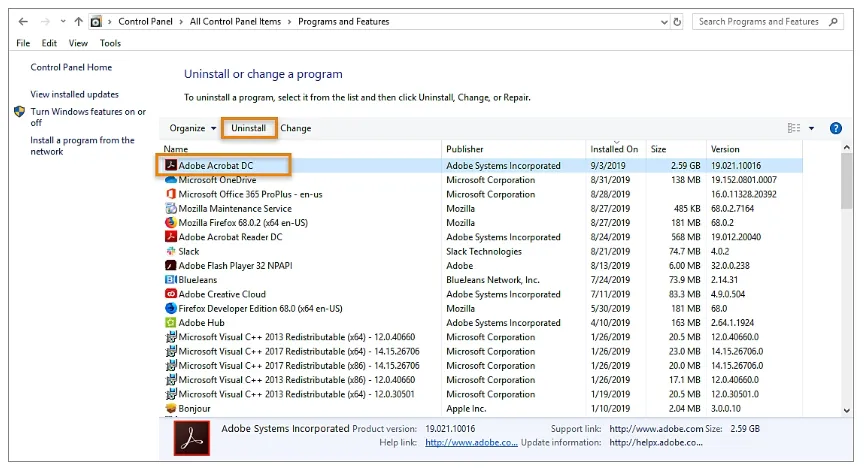This screenshot has height=468, width=867.
Task: Click the 2.59 GB size cell
Action: [x=686, y=165]
